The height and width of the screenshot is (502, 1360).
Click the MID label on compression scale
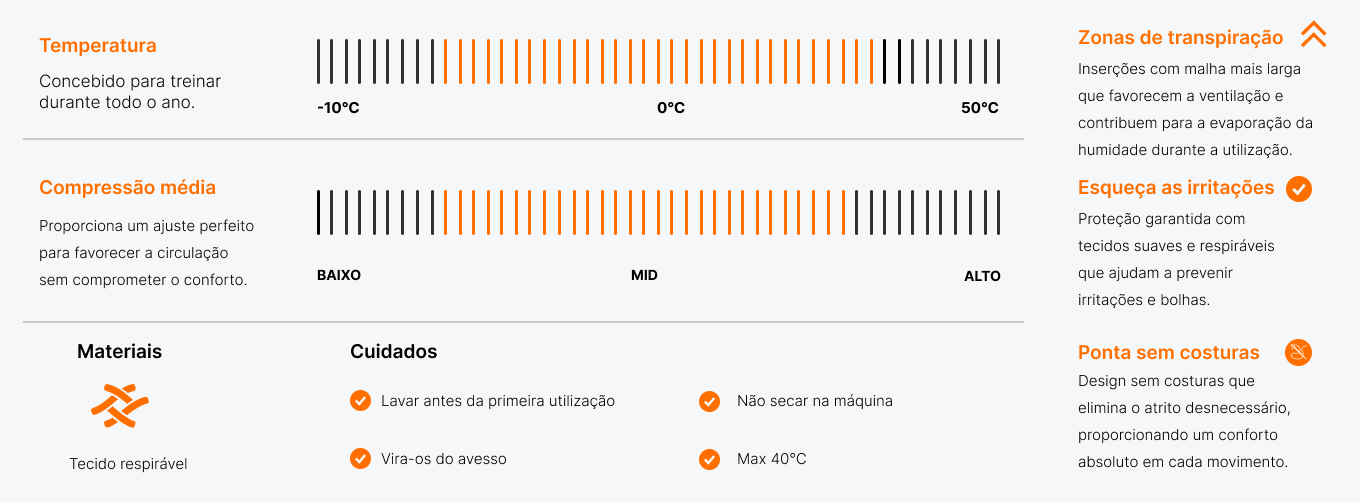tap(644, 275)
